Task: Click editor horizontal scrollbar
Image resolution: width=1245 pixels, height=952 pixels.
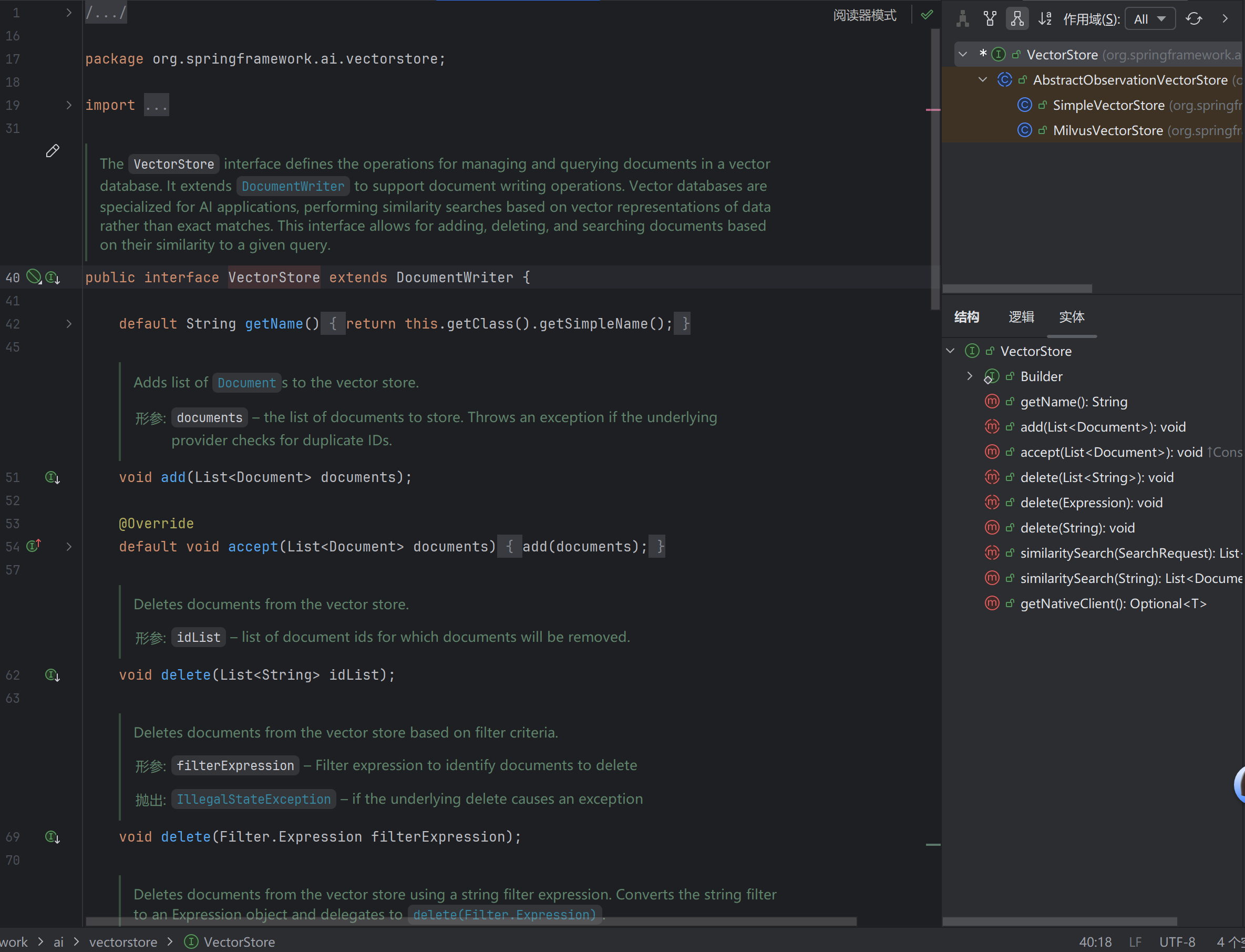Action: [x=471, y=921]
